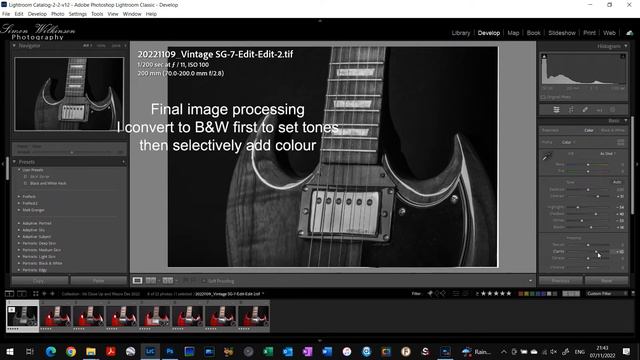The image size is (640, 360).
Task: Show main window display icon
Action: (x=9, y=293)
